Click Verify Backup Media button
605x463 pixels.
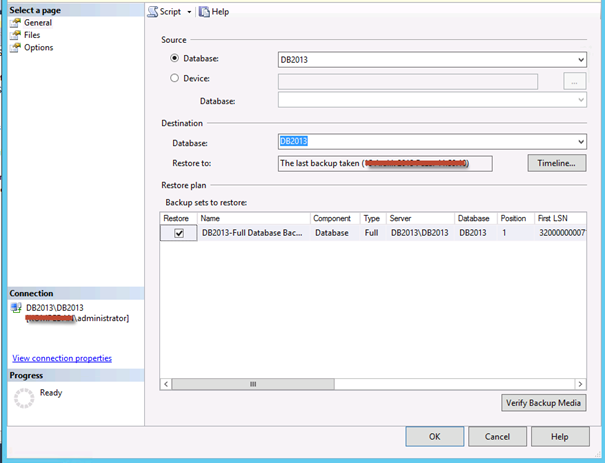[543, 403]
